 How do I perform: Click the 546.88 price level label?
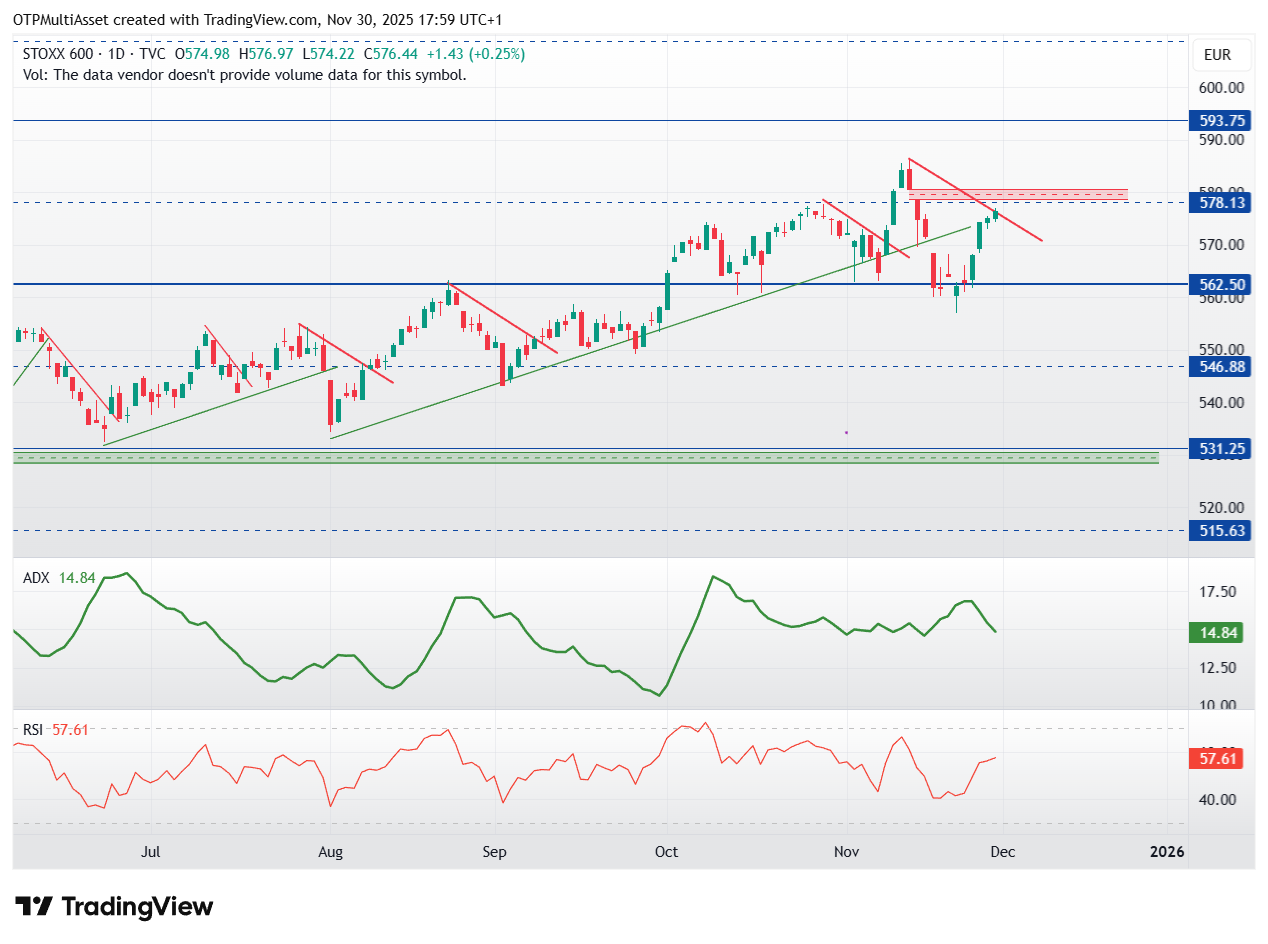pyautogui.click(x=1222, y=367)
